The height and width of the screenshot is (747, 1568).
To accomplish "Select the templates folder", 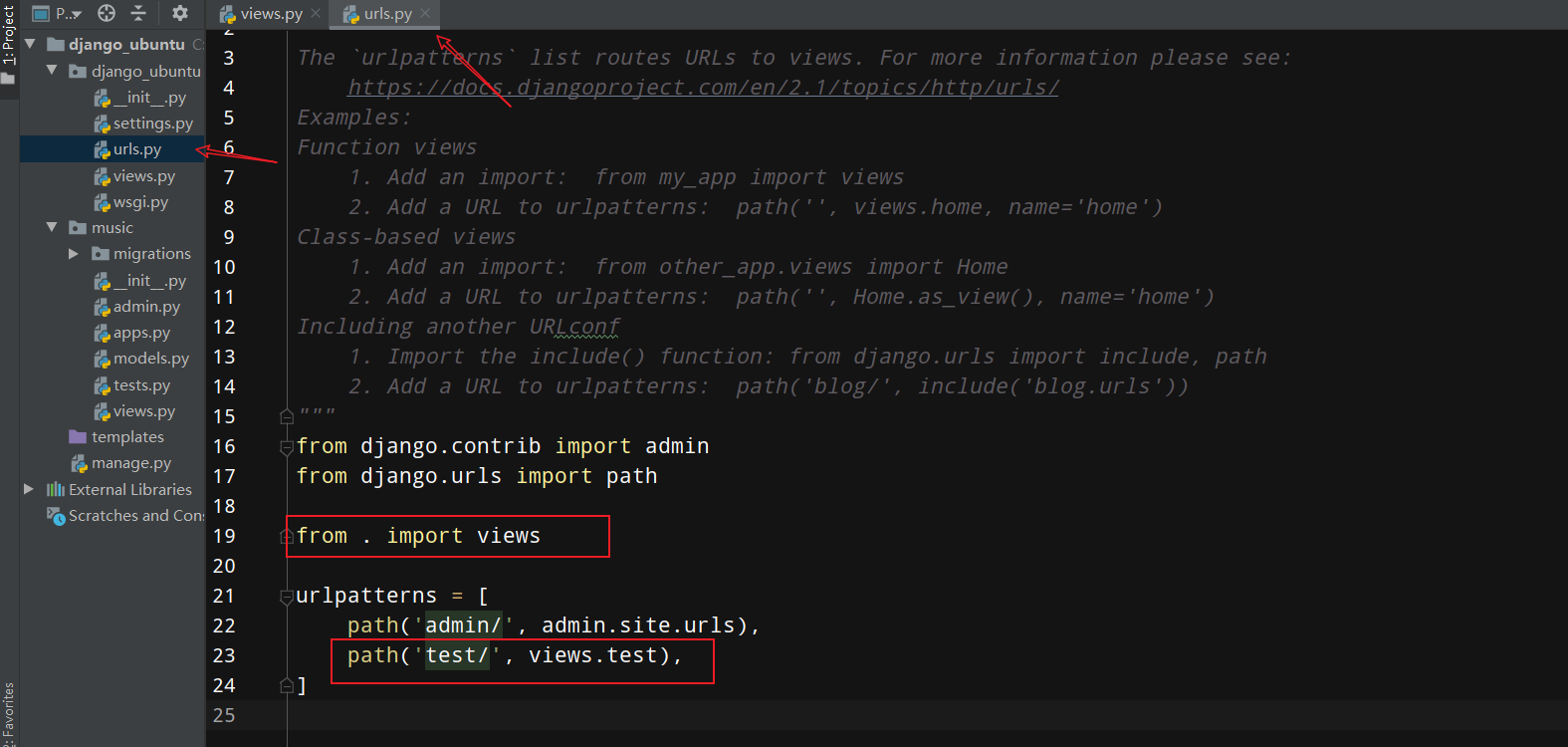I will click(x=127, y=437).
